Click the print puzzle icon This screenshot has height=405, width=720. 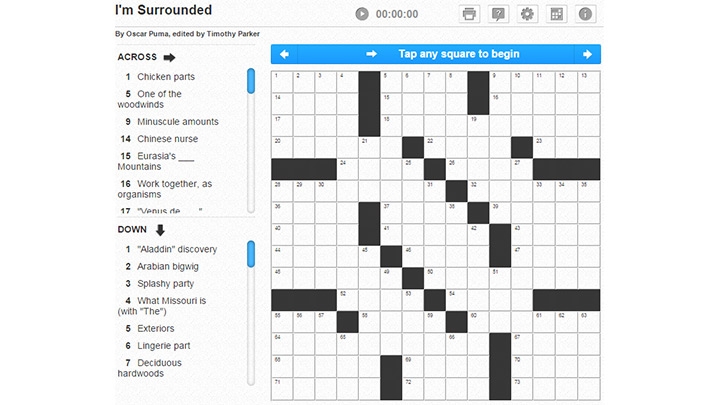(469, 14)
